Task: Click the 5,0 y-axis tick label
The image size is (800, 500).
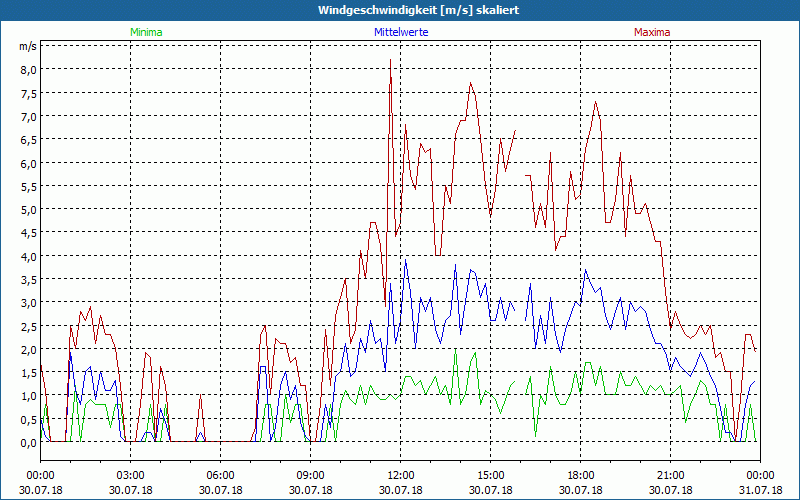Action: click(26, 210)
